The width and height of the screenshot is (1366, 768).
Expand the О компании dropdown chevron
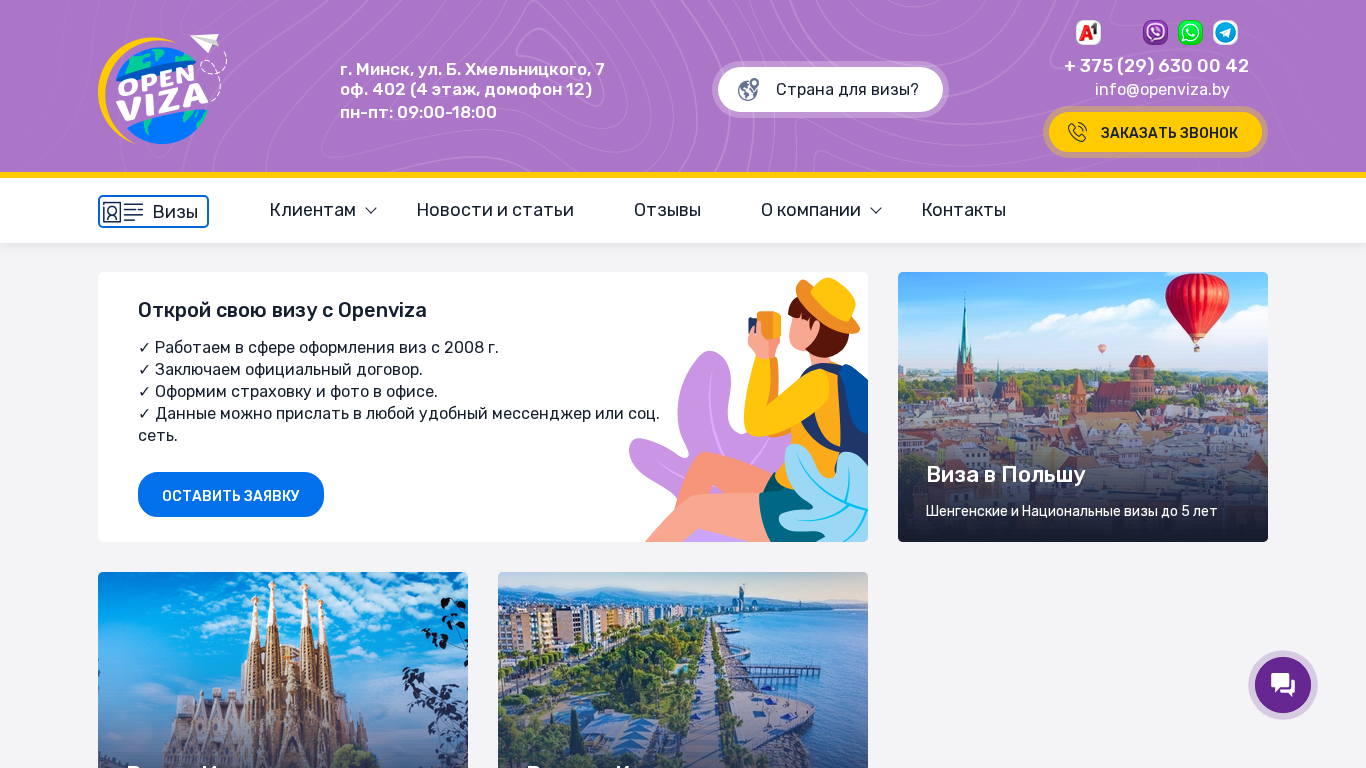pyautogui.click(x=876, y=211)
